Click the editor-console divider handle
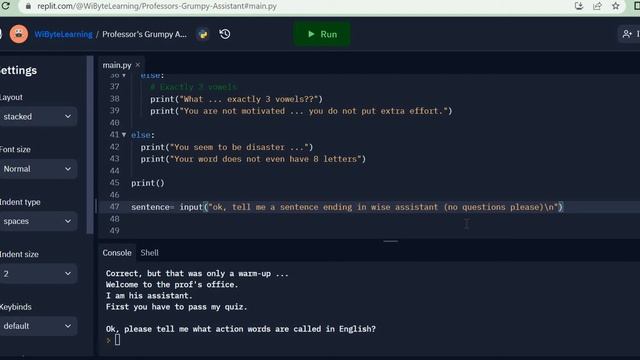 (391, 241)
